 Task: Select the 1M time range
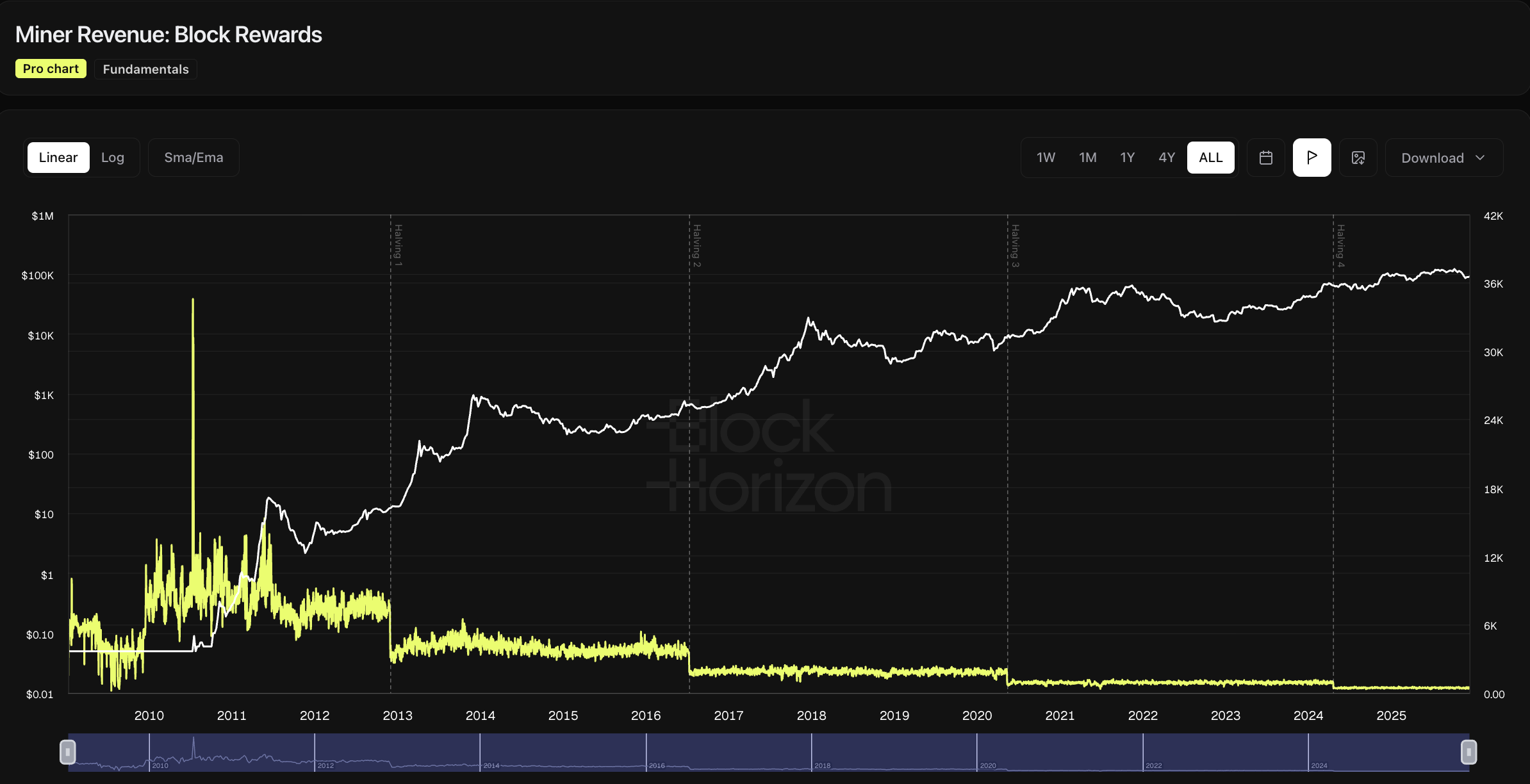pos(1087,158)
